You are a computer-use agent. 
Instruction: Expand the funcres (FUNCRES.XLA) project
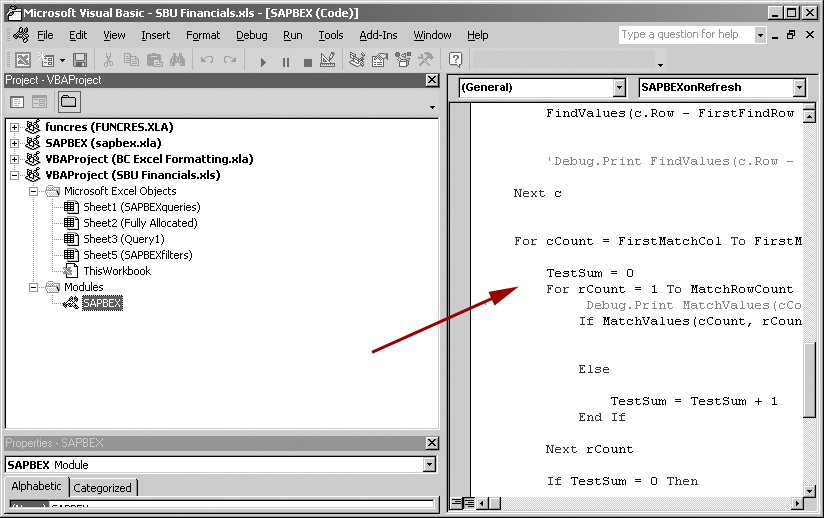(x=14, y=127)
